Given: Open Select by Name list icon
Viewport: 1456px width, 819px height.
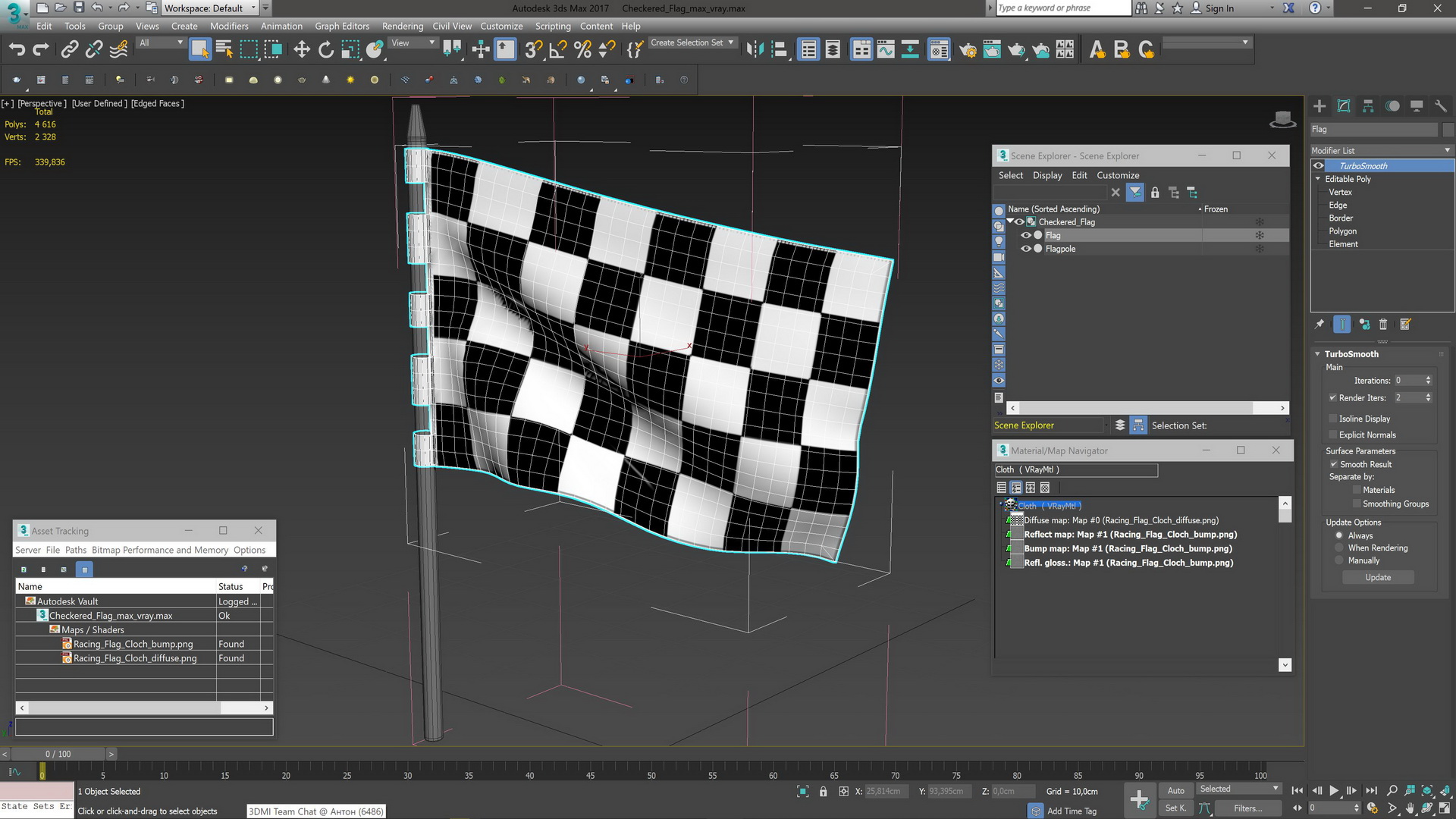Looking at the screenshot, I should pos(224,50).
